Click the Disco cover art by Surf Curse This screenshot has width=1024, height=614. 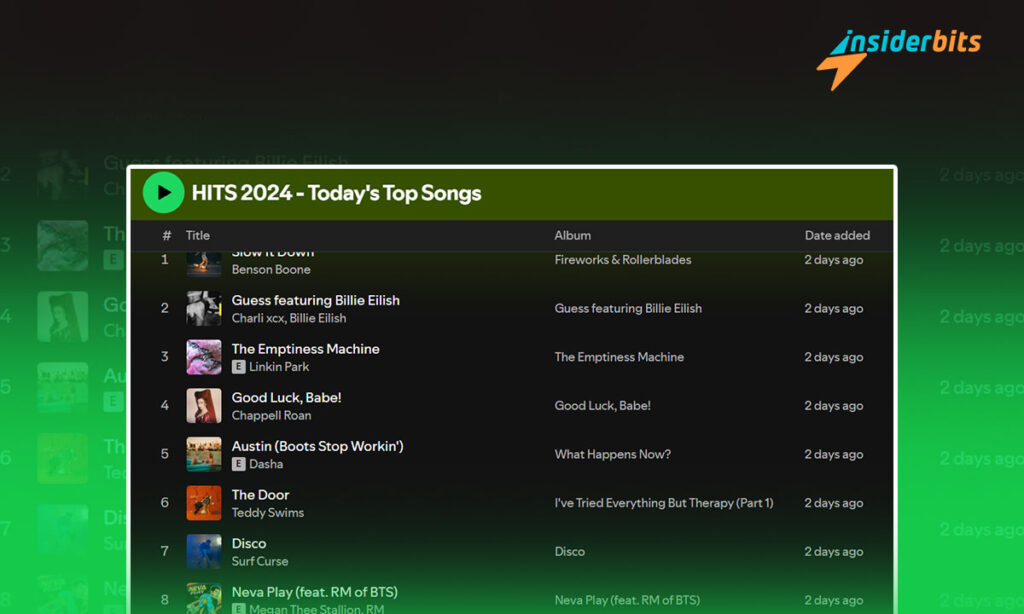[x=204, y=551]
